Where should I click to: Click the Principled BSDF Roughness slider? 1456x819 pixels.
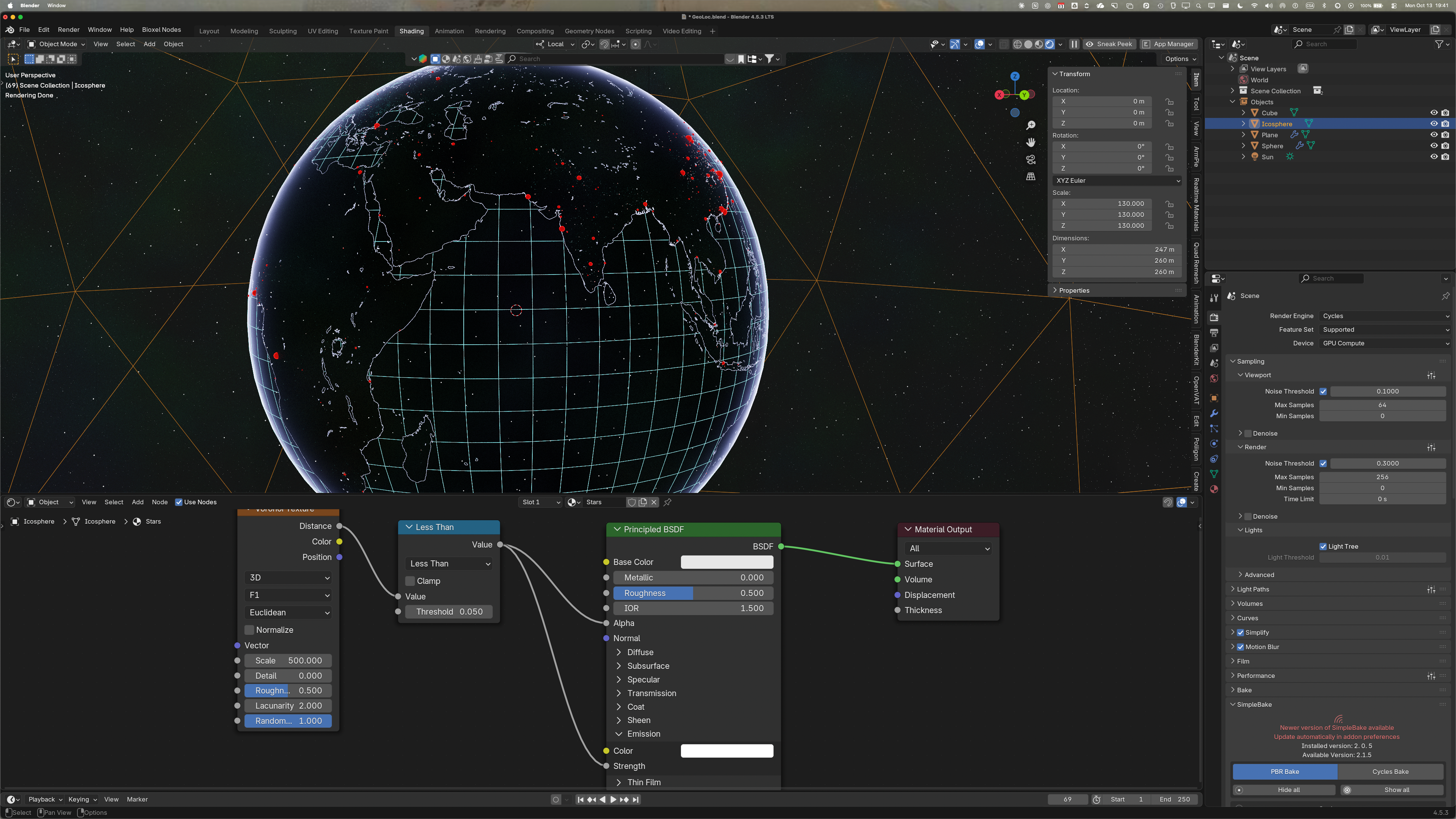(x=693, y=593)
